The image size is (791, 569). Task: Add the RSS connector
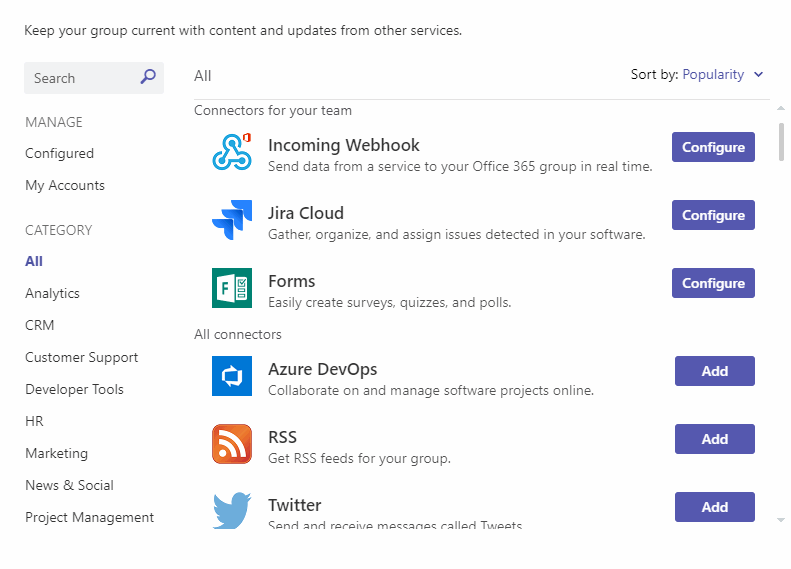pyautogui.click(x=715, y=439)
